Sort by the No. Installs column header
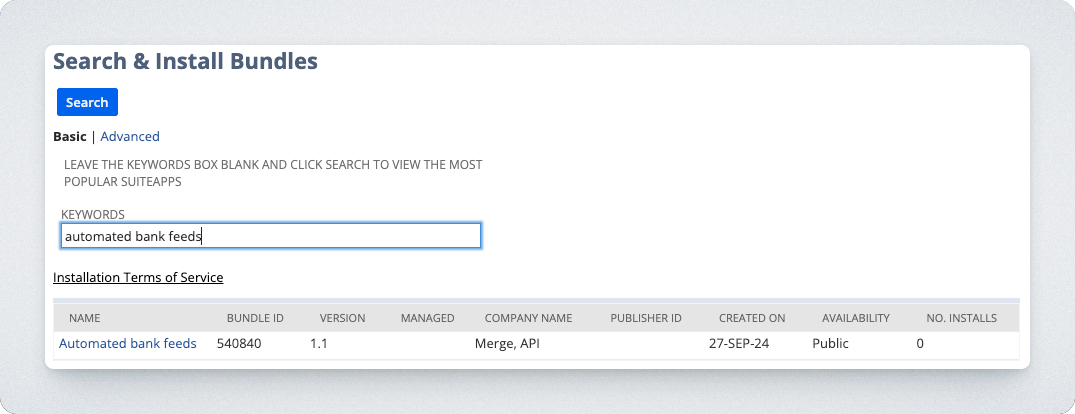The height and width of the screenshot is (414, 1075). 961,318
